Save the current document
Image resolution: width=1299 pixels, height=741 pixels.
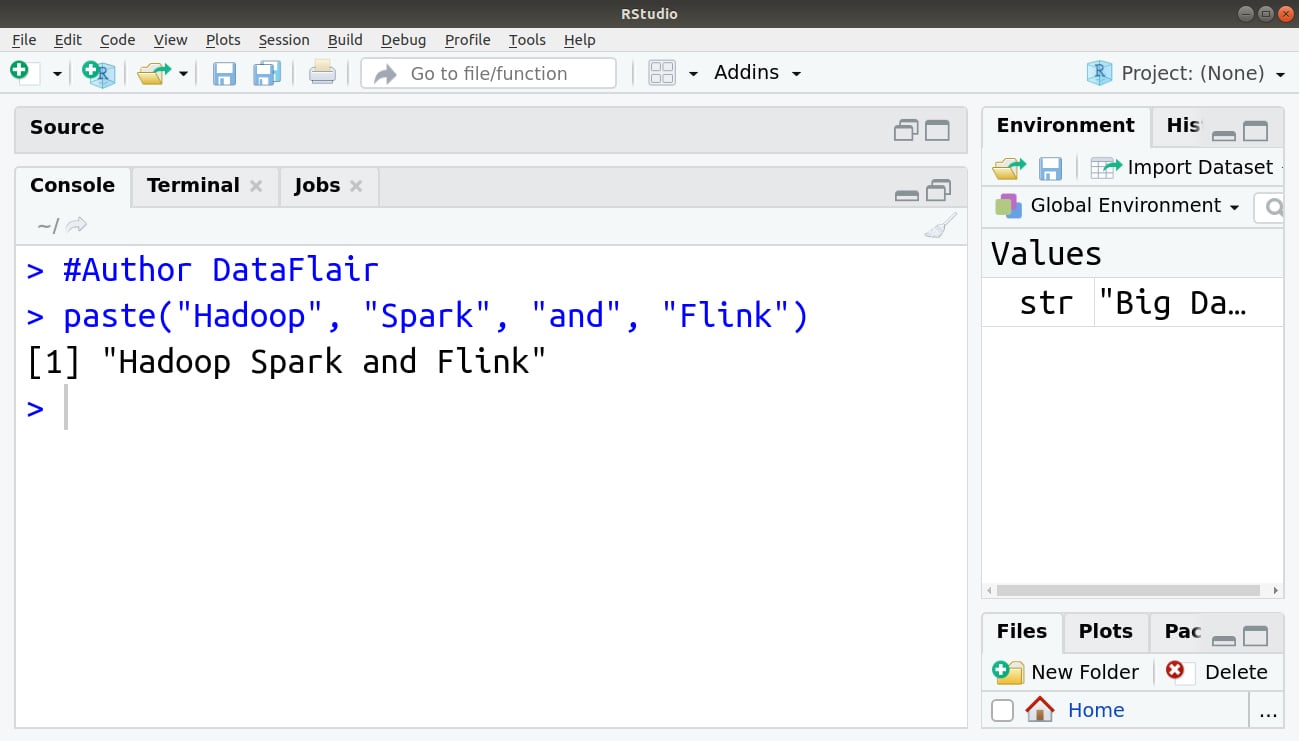224,72
